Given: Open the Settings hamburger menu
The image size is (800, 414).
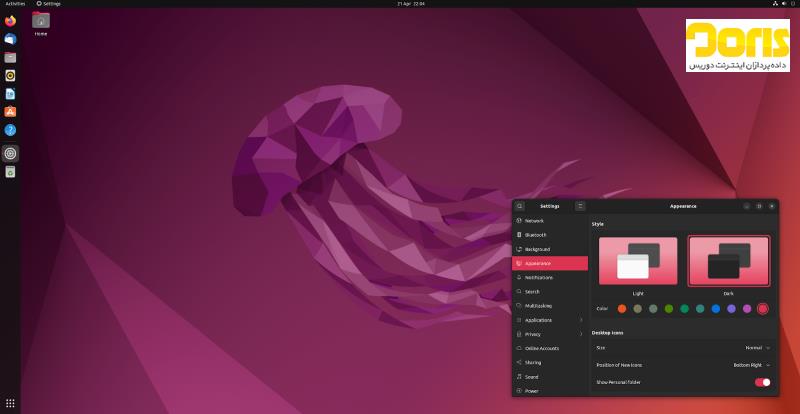Looking at the screenshot, I should point(580,206).
